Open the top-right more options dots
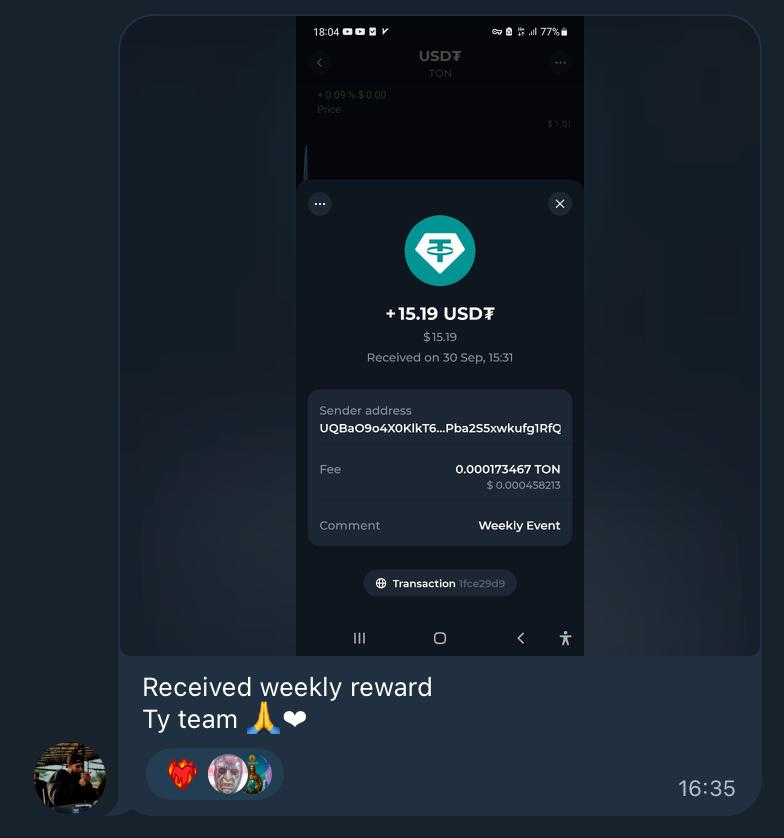The height and width of the screenshot is (838, 784). point(560,63)
